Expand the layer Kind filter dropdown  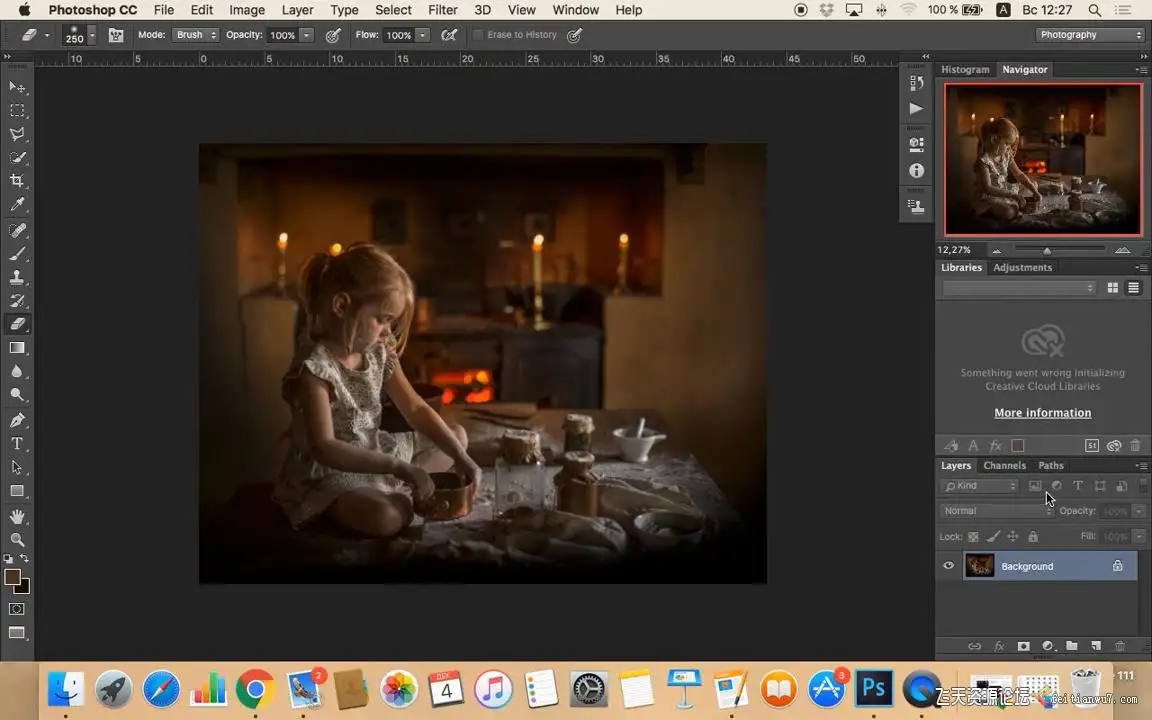click(x=980, y=486)
